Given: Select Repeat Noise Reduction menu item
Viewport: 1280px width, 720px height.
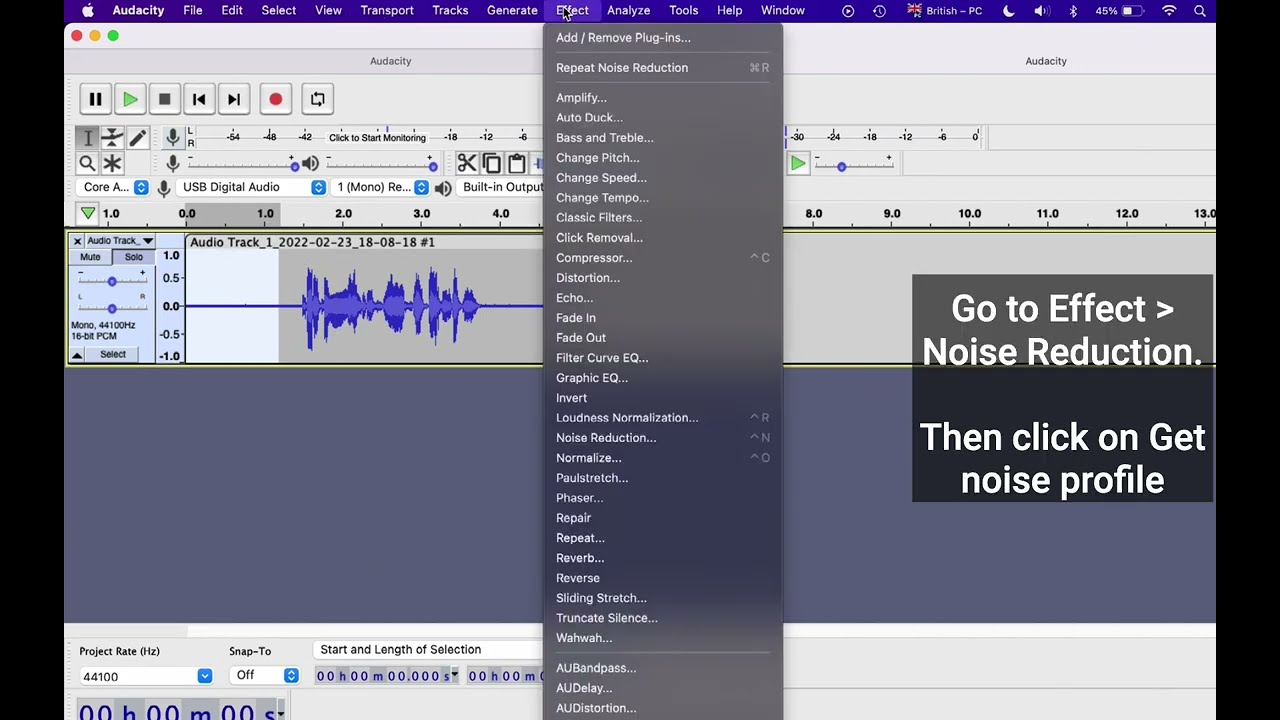Looking at the screenshot, I should 662,68.
